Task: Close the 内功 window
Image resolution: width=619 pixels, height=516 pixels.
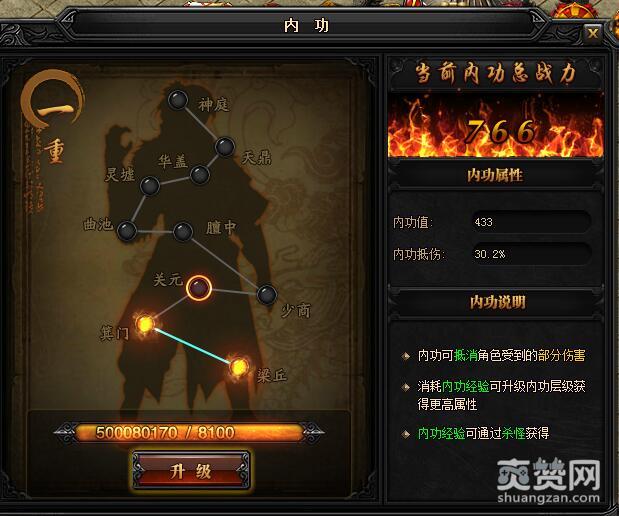Action: click(592, 34)
